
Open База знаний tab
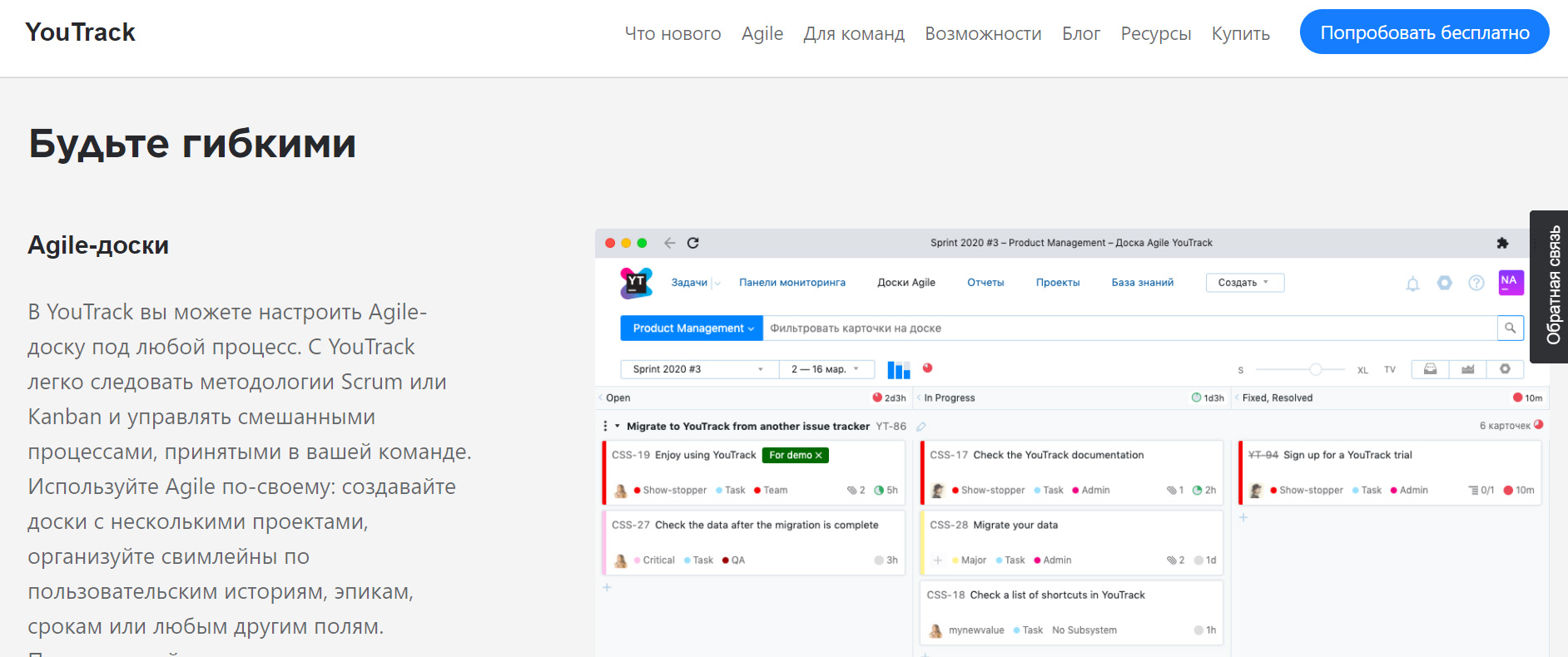[1143, 283]
